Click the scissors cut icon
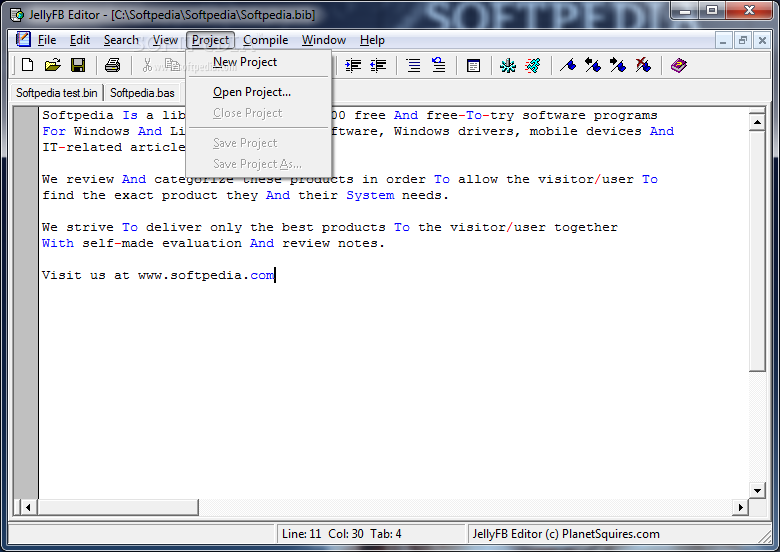Viewport: 780px width, 552px height. click(x=147, y=65)
